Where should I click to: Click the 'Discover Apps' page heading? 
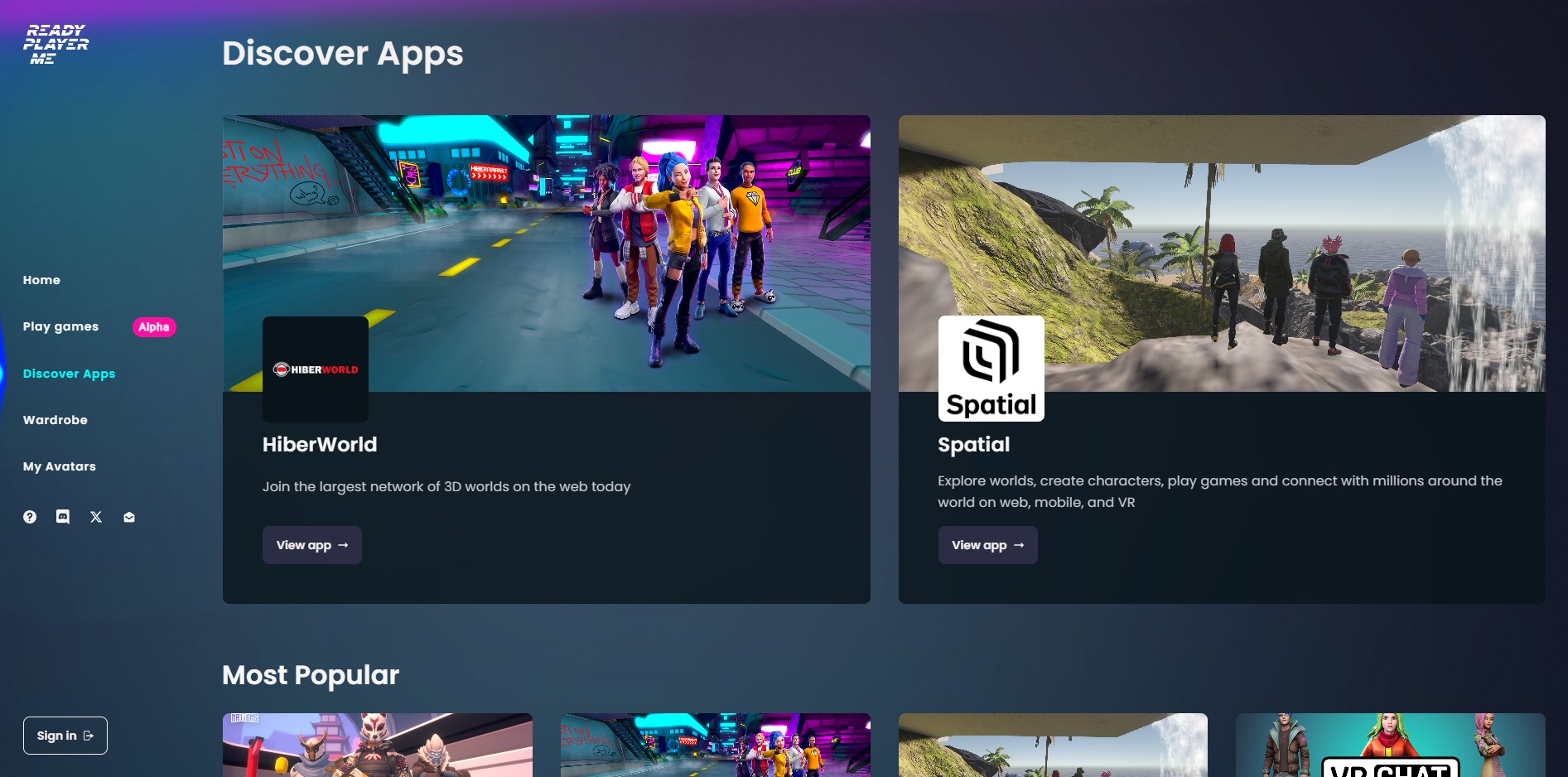(x=343, y=54)
